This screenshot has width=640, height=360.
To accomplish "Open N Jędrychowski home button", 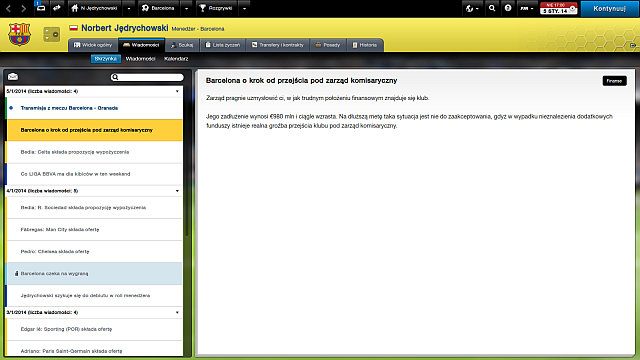I will (94, 8).
